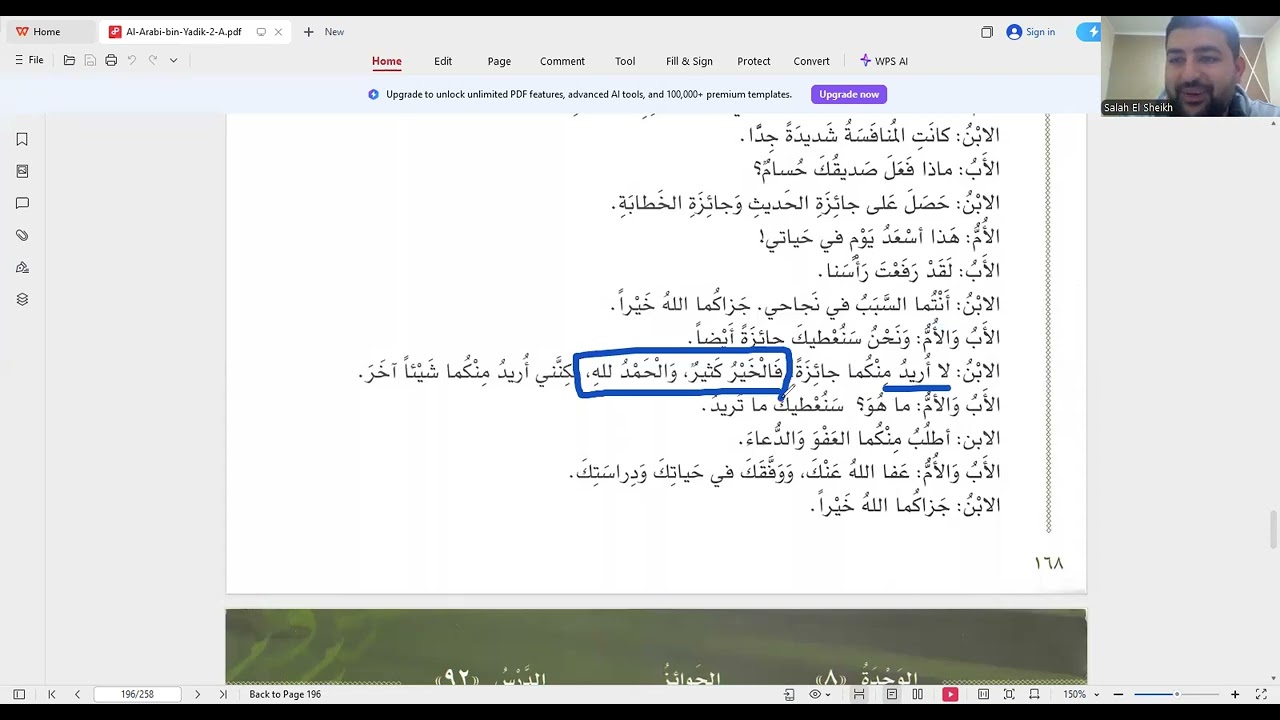This screenshot has width=1280, height=720.
Task: Select single page view mode
Action: pos(892,694)
